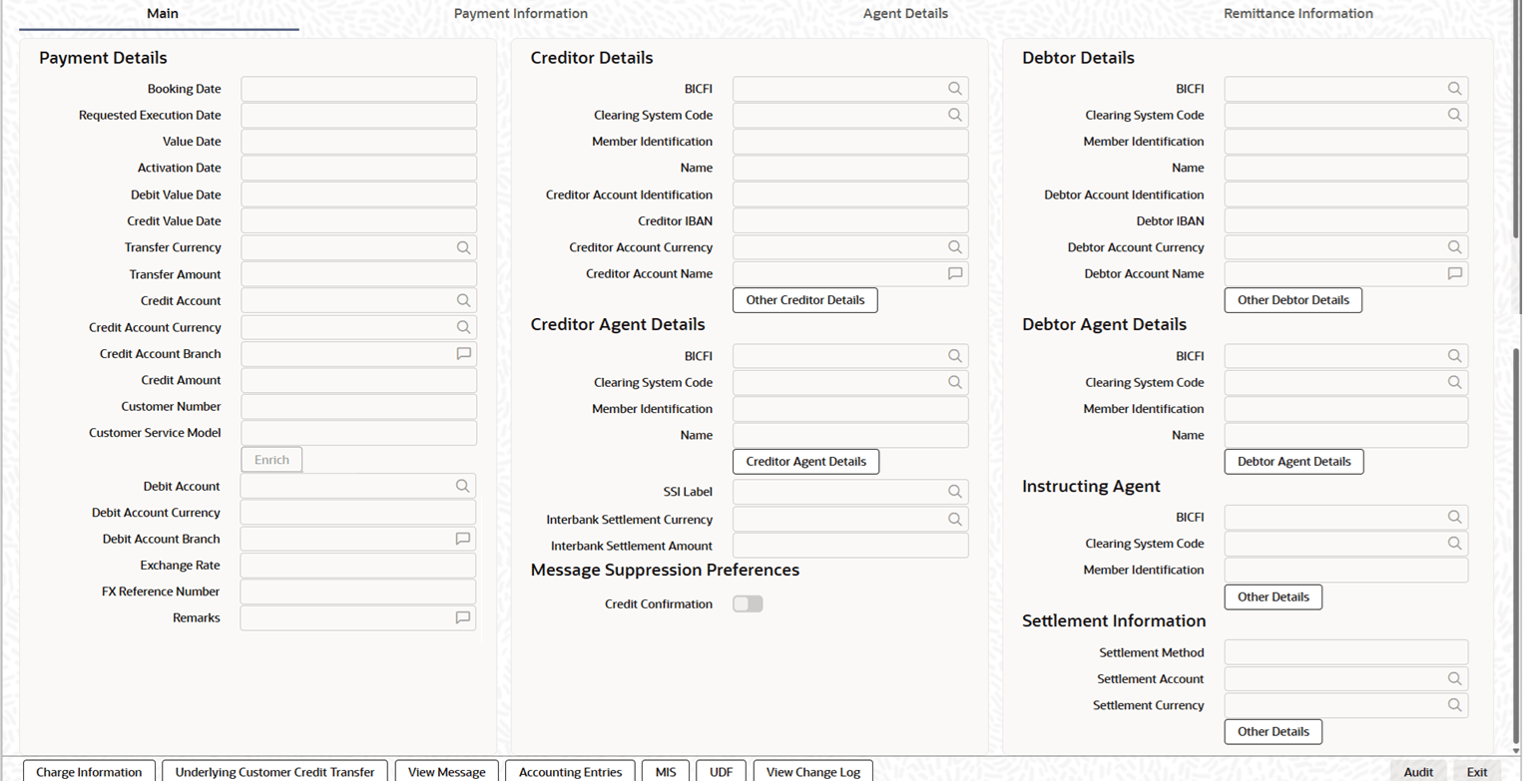Select the Transfer Amount input
This screenshot has width=1524, height=784.
pyautogui.click(x=359, y=274)
